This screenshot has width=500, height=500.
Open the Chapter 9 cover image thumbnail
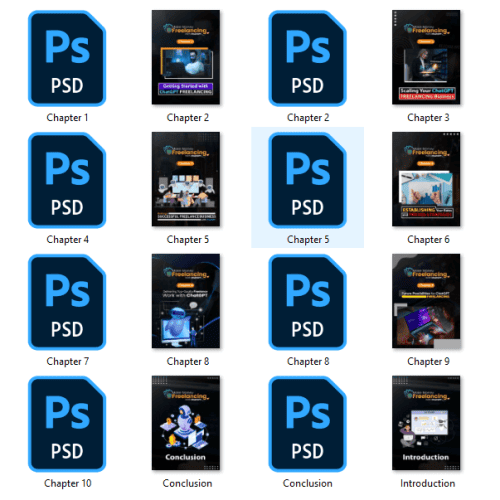[426, 301]
